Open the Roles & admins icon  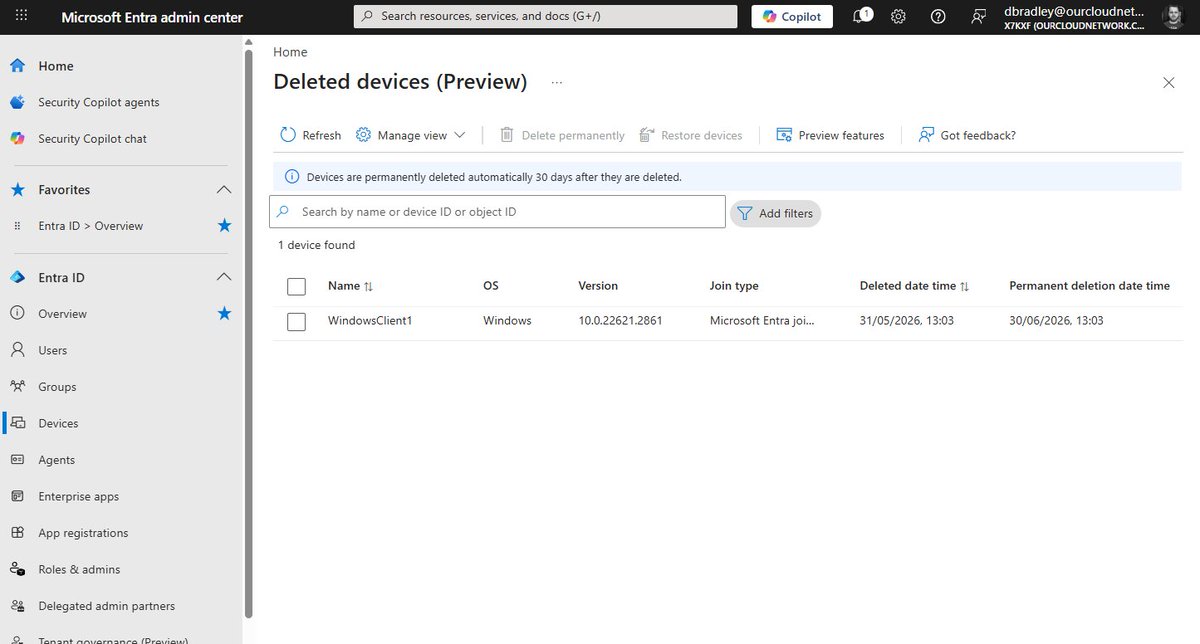point(17,569)
